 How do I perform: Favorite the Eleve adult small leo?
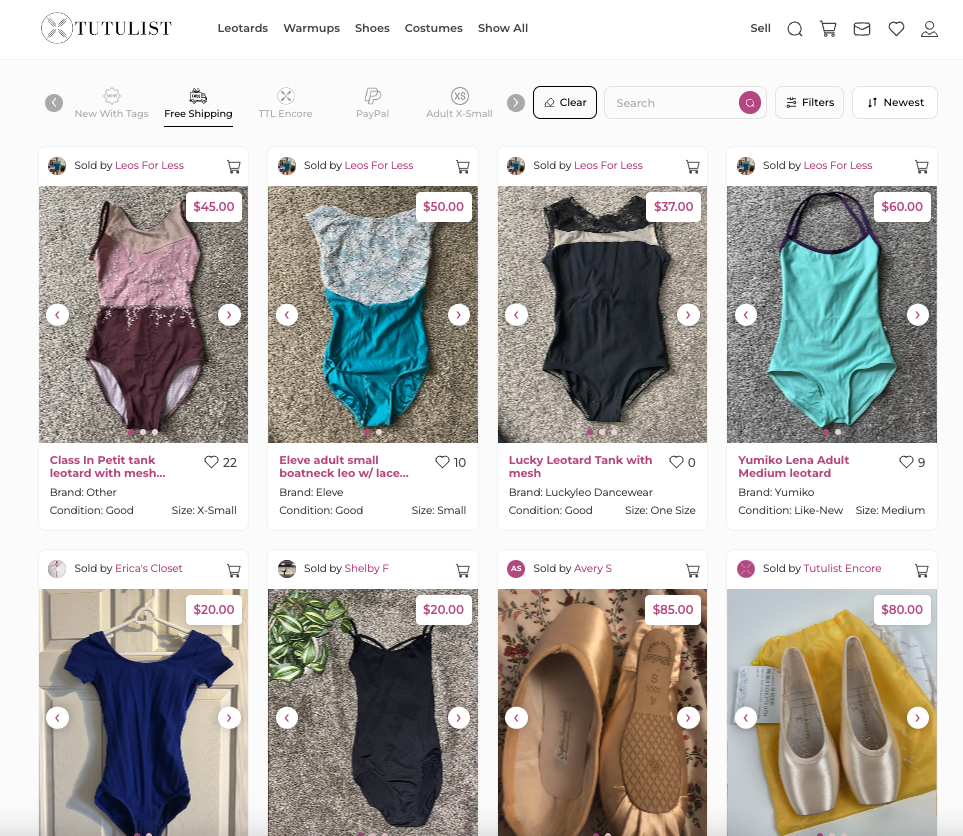(442, 462)
